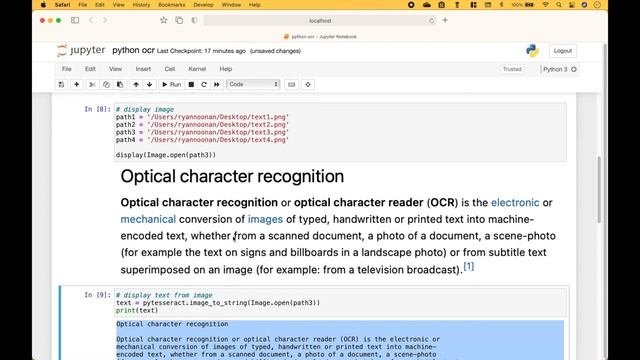
Task: Click the notebook vertical scrollbar
Action: pos(599,190)
